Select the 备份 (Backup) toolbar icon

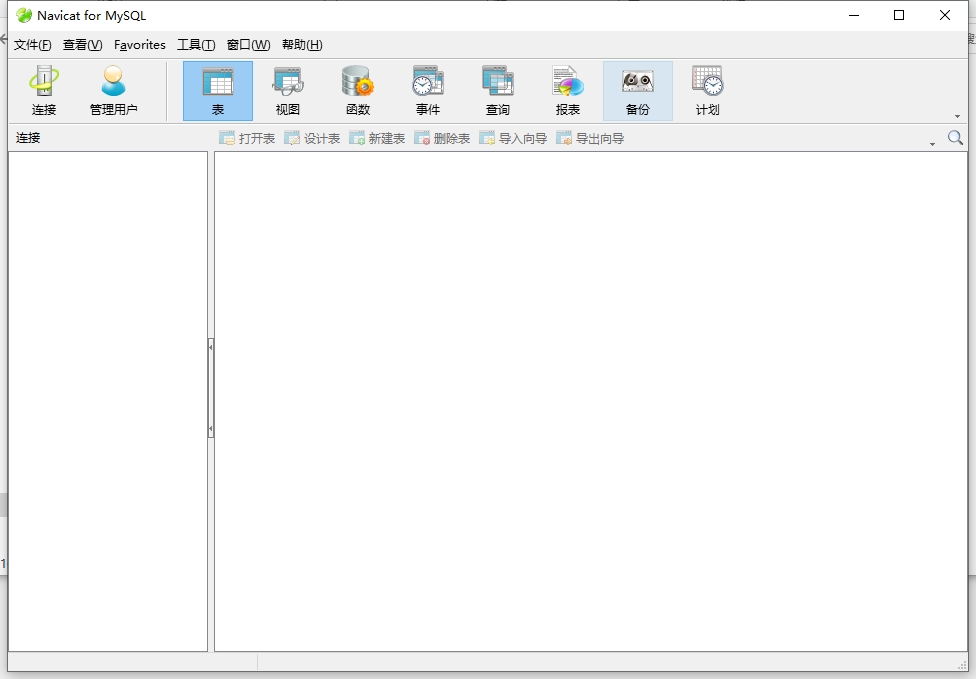pyautogui.click(x=638, y=91)
